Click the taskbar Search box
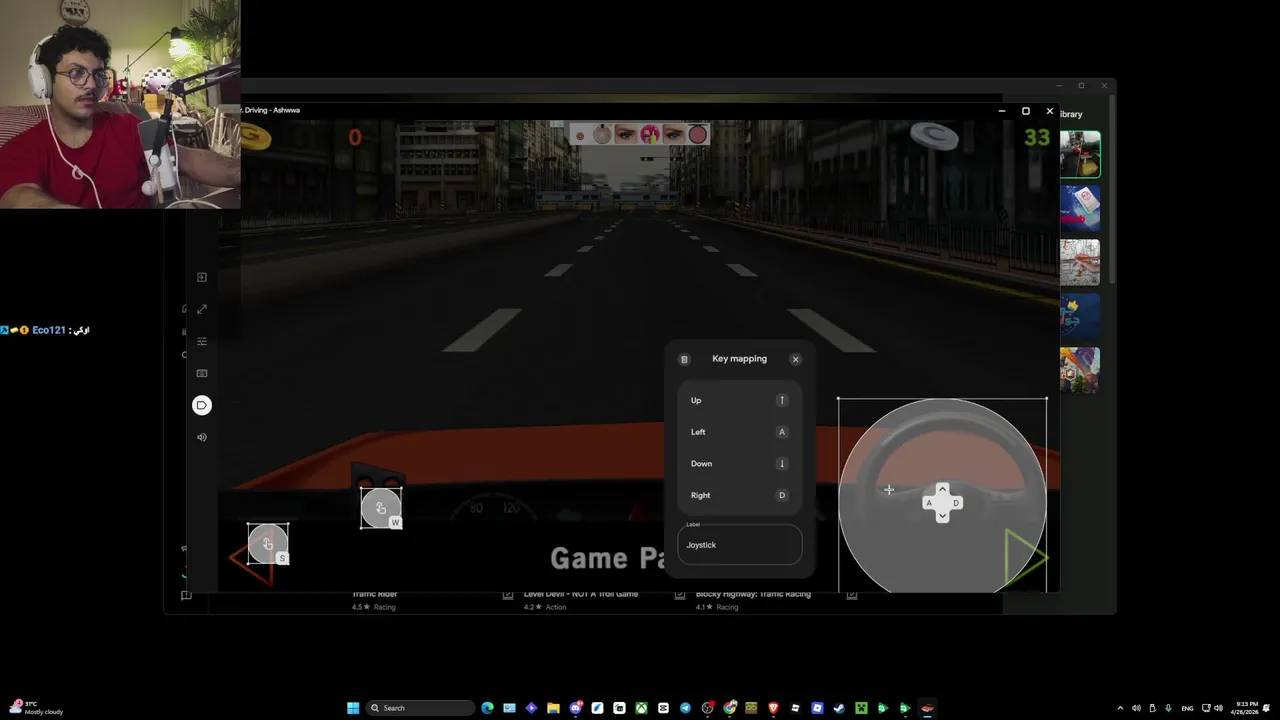This screenshot has height=720, width=1280. [420, 708]
